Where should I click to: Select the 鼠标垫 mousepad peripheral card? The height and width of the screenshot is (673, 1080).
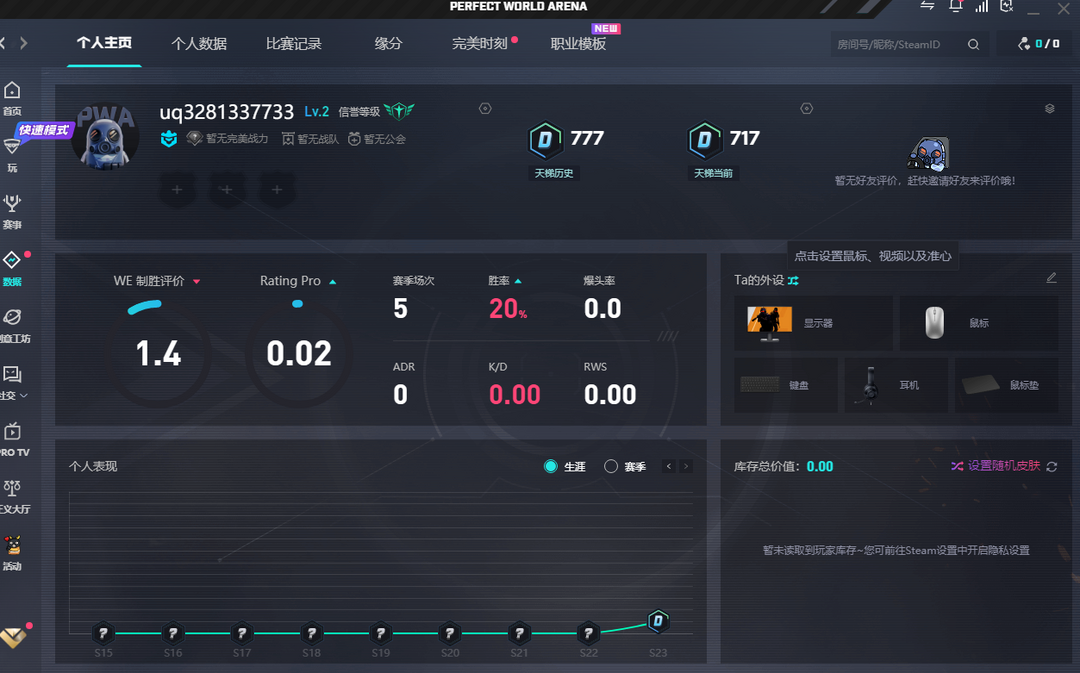[x=1006, y=385]
